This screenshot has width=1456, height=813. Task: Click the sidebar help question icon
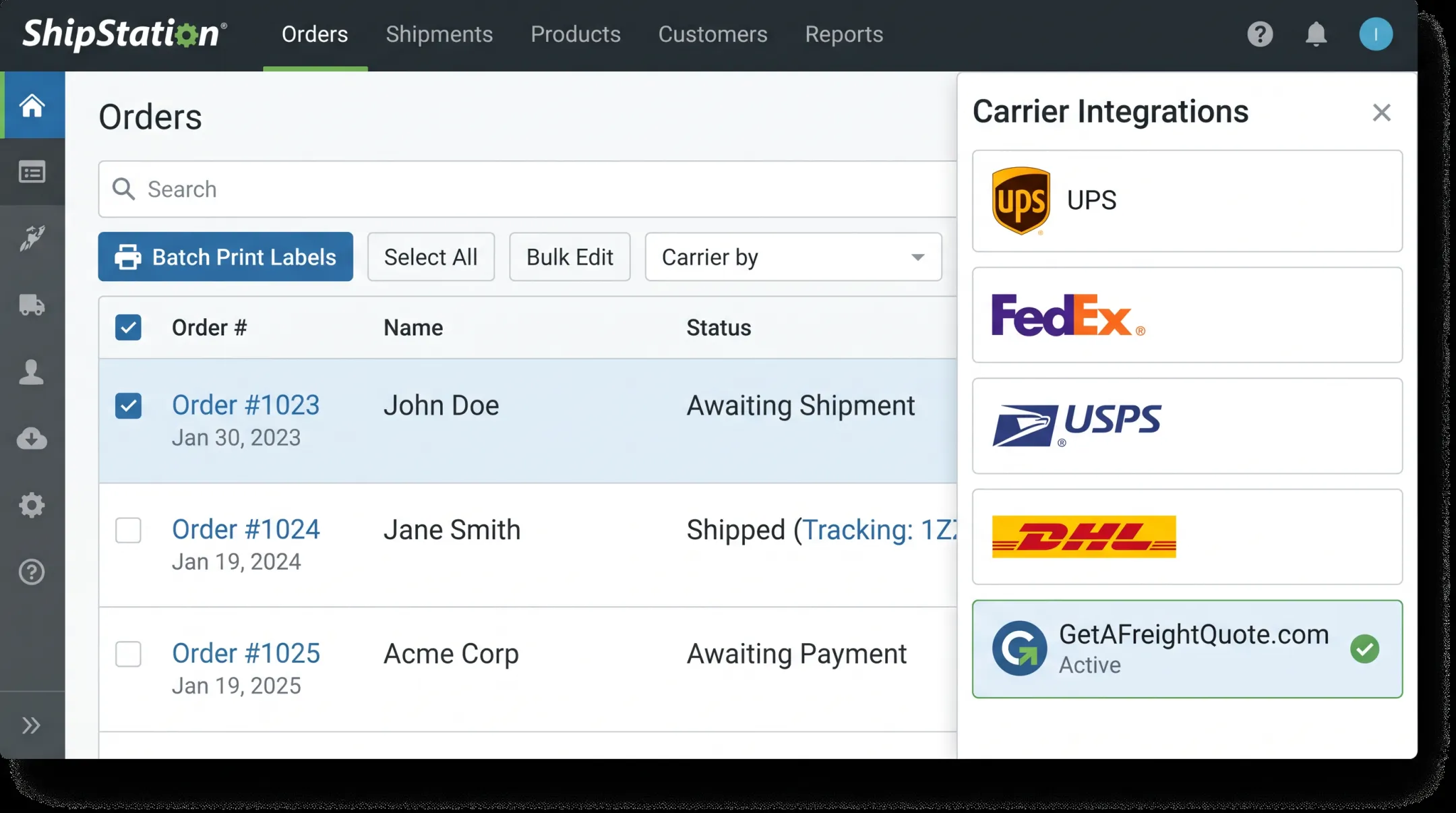tap(32, 572)
